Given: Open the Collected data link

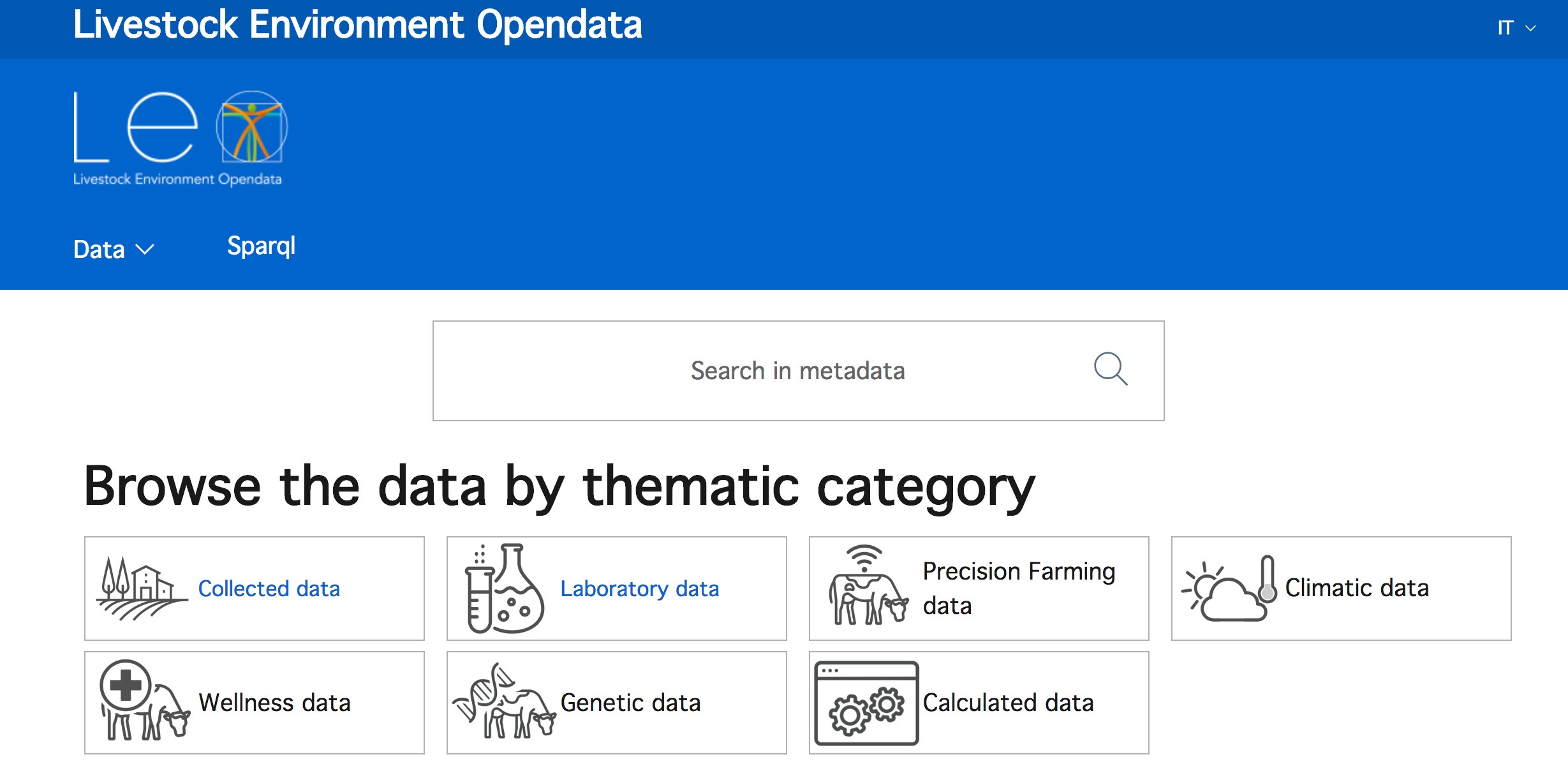Looking at the screenshot, I should [x=269, y=589].
